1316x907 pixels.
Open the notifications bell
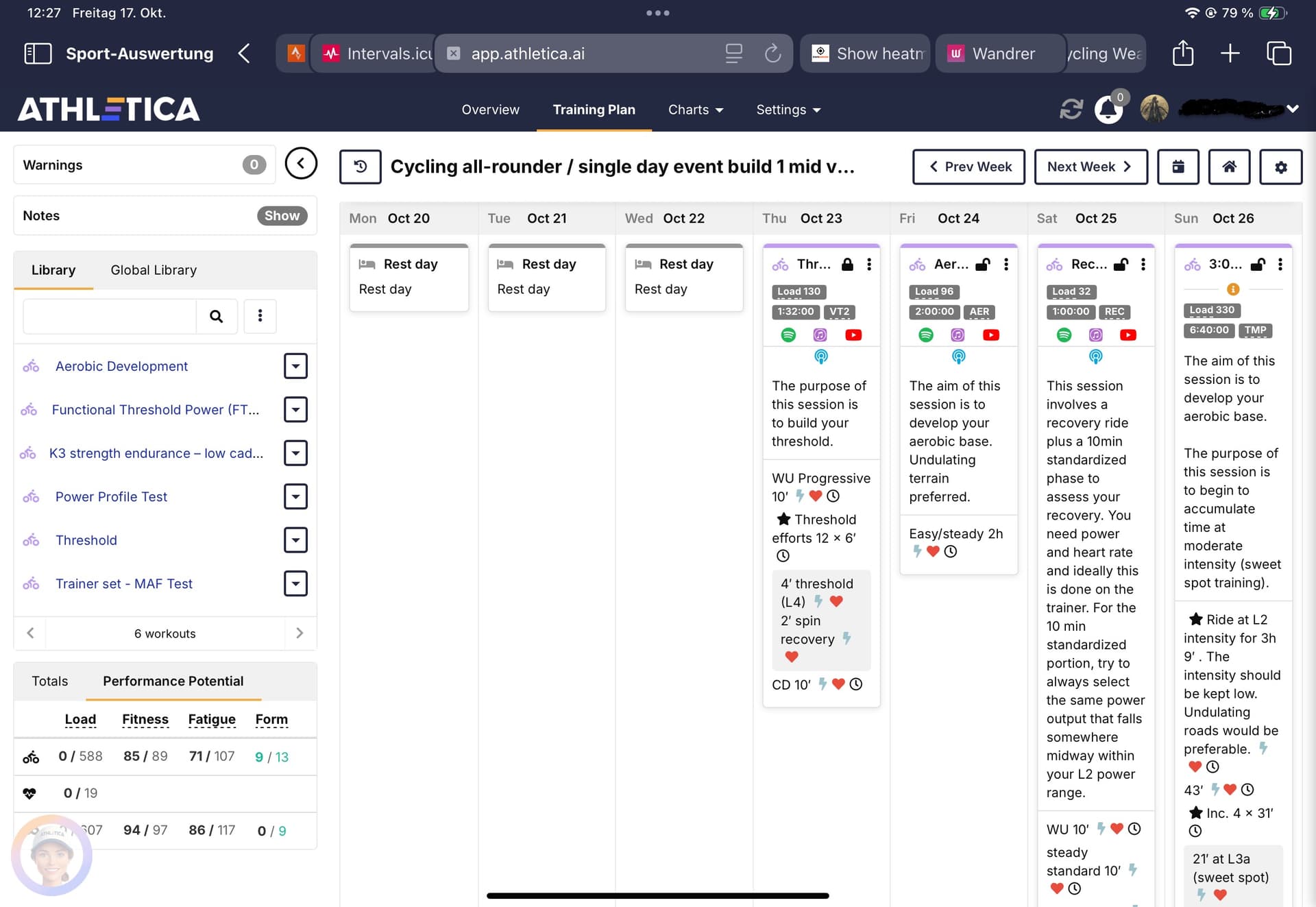point(1108,110)
